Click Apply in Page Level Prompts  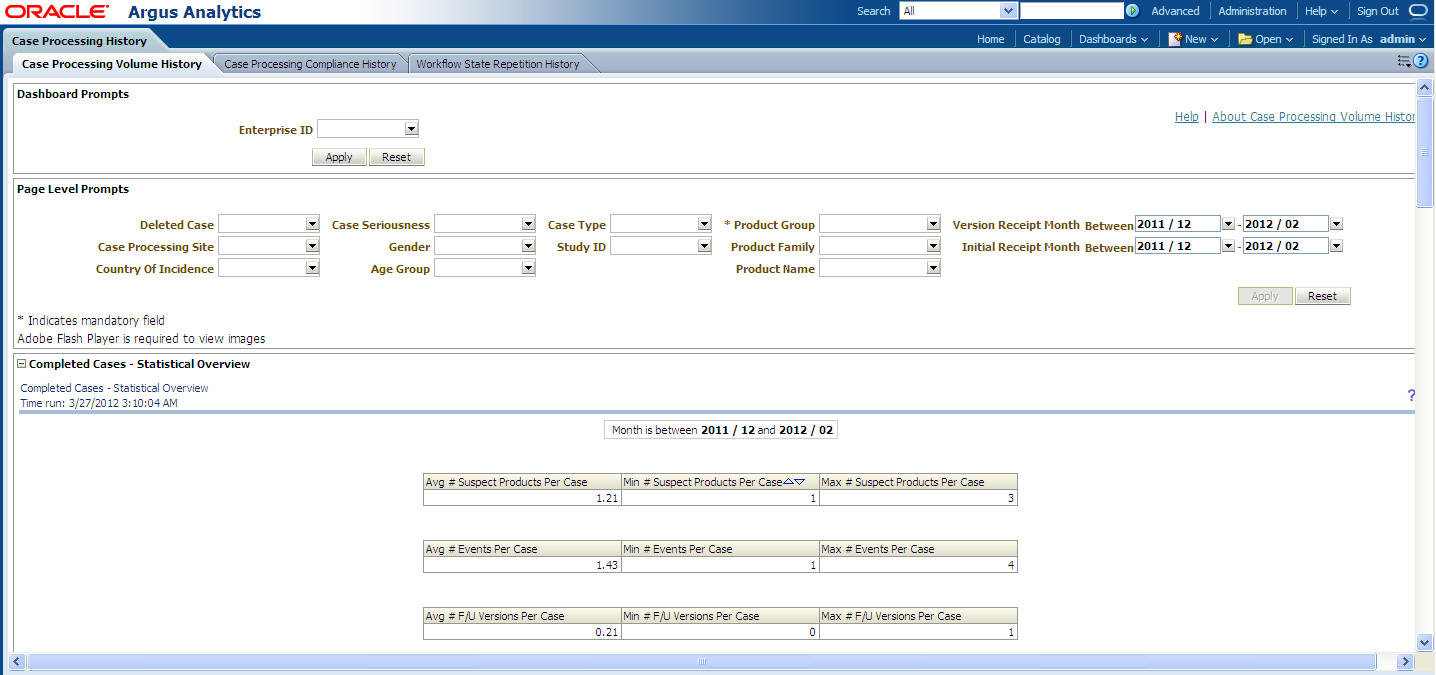pyautogui.click(x=1265, y=296)
